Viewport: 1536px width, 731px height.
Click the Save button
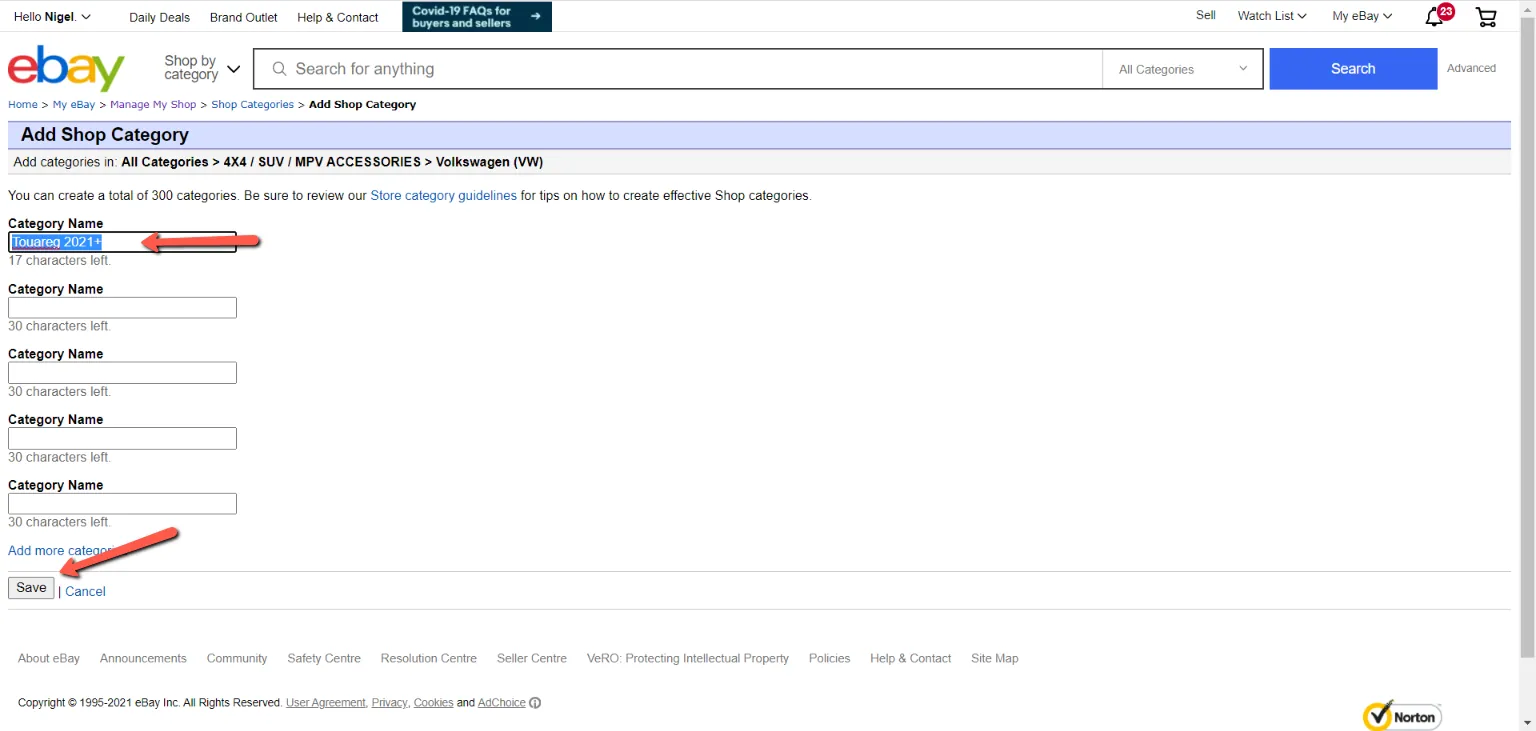pyautogui.click(x=31, y=588)
